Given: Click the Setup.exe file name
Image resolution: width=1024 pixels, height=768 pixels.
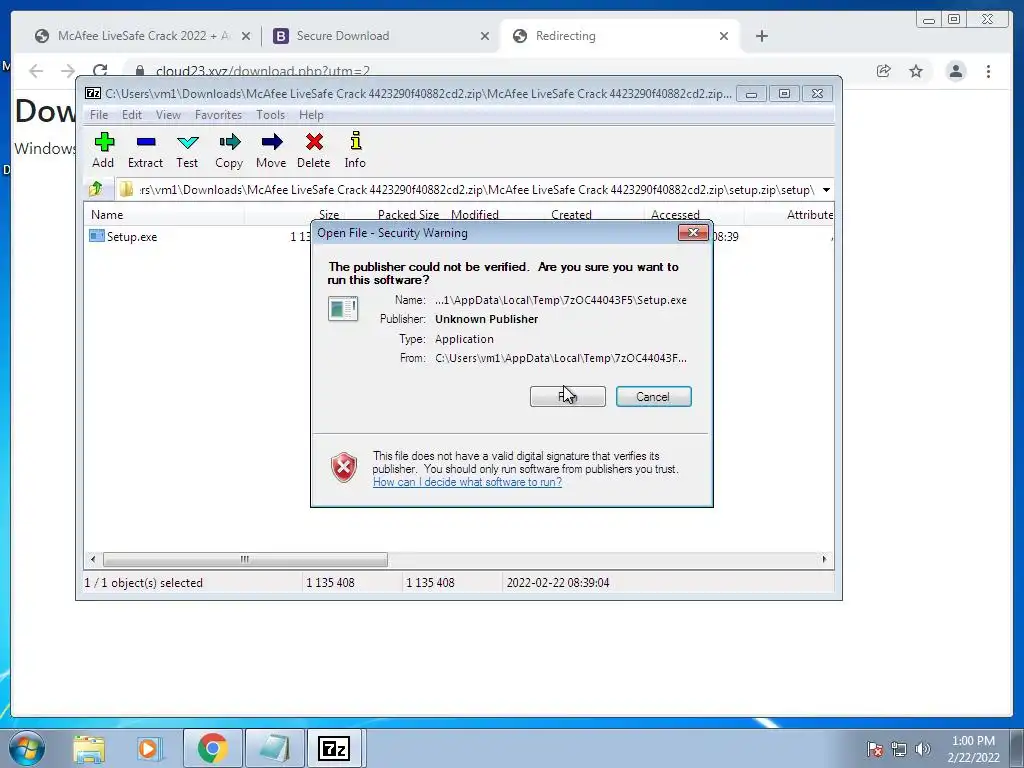Looking at the screenshot, I should tap(132, 237).
